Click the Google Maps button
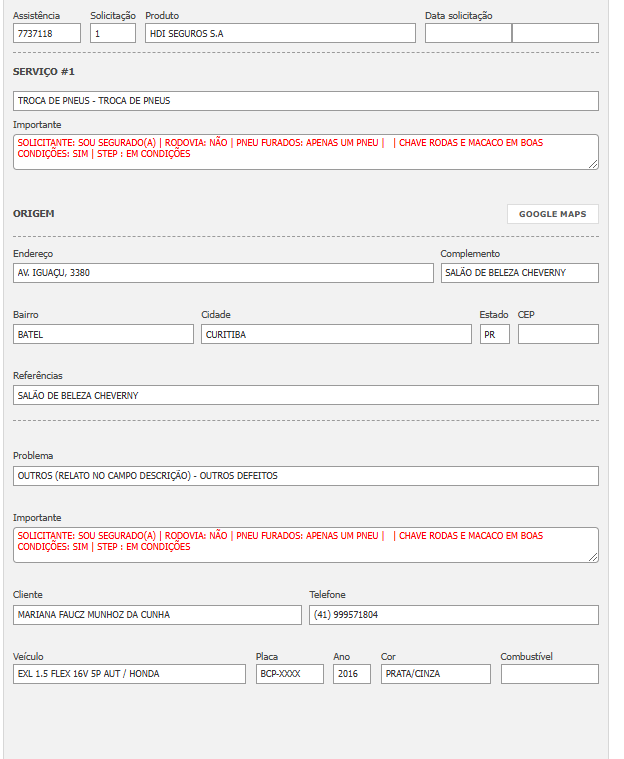This screenshot has width=624, height=759. pyautogui.click(x=552, y=214)
